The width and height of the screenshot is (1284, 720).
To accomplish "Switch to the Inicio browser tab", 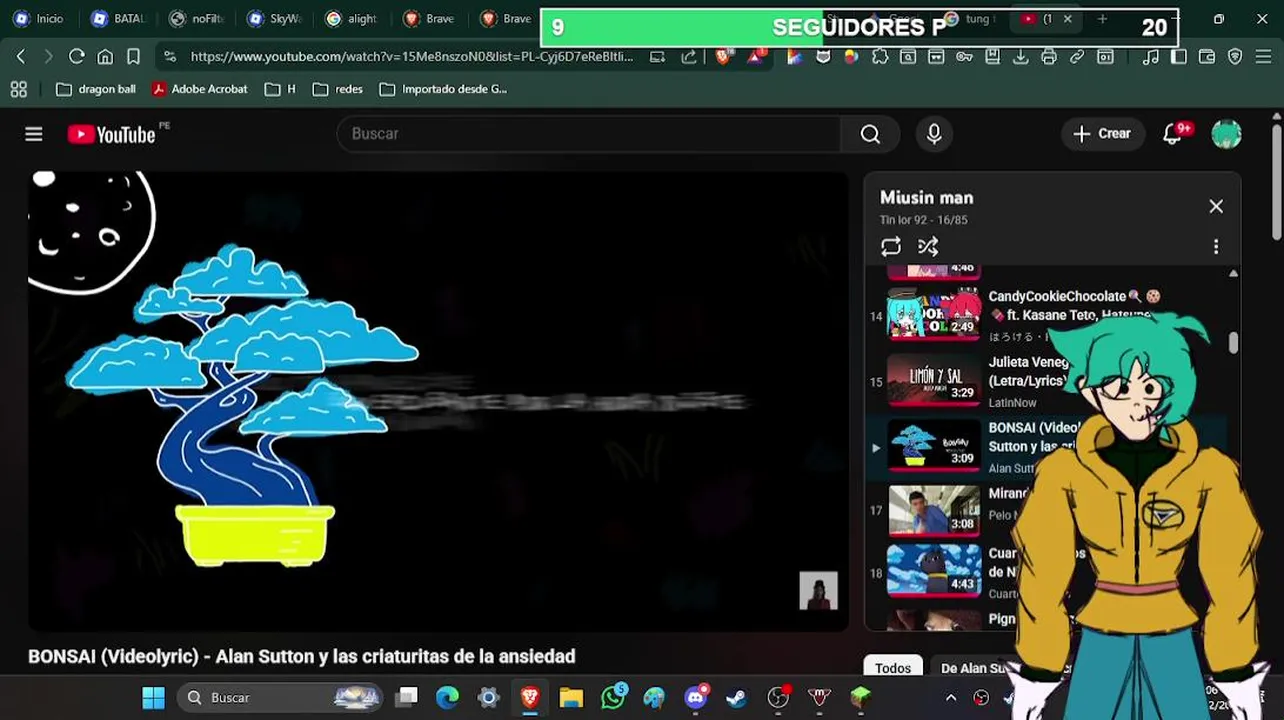I will coord(40,19).
